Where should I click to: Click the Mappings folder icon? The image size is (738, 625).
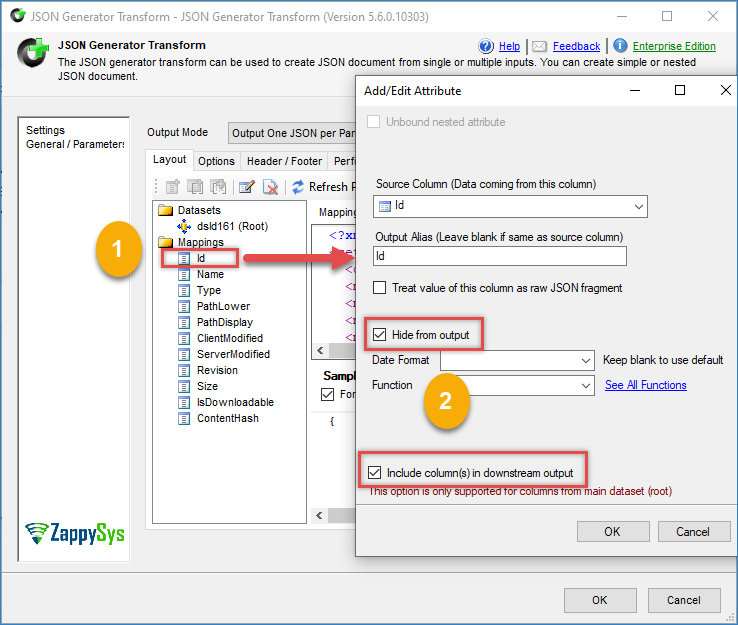166,242
